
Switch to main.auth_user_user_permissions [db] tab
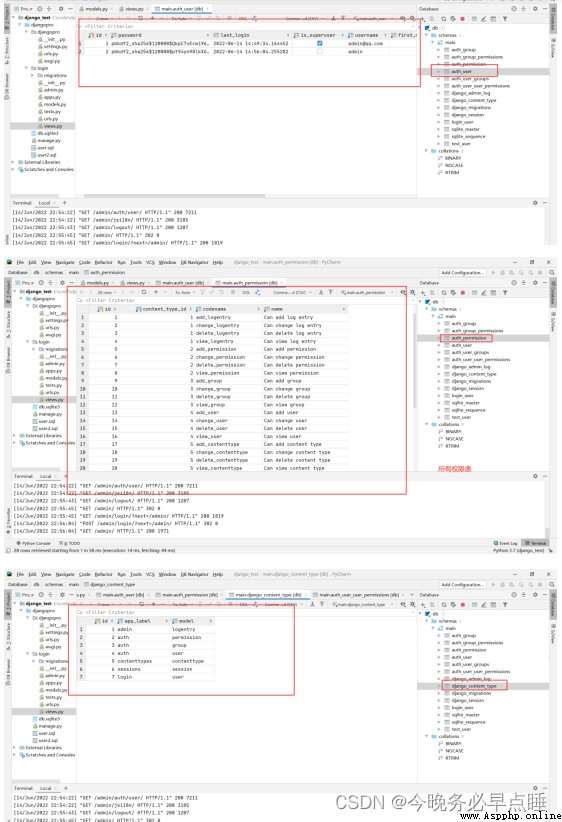pyautogui.click(x=359, y=595)
